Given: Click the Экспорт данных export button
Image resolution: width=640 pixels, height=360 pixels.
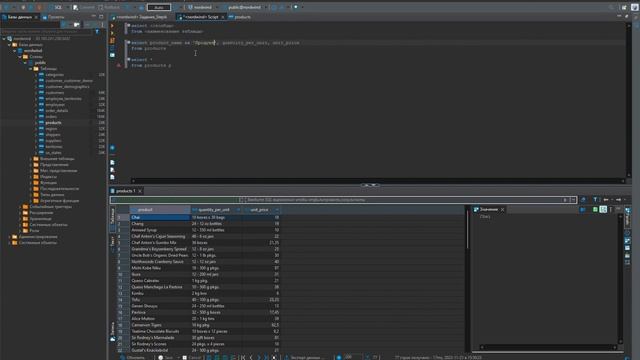Looking at the screenshot, I should tap(305, 358).
